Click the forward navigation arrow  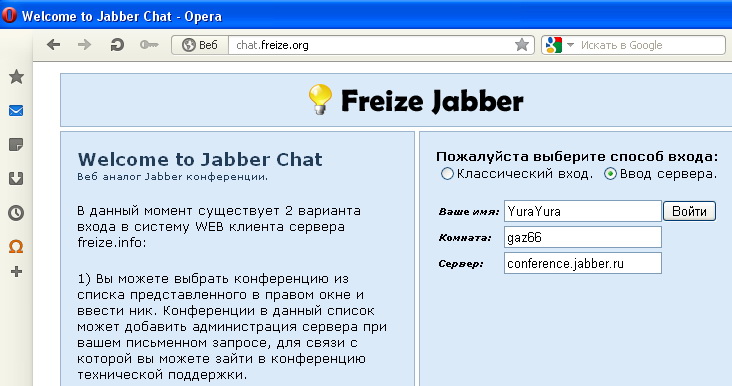click(84, 45)
